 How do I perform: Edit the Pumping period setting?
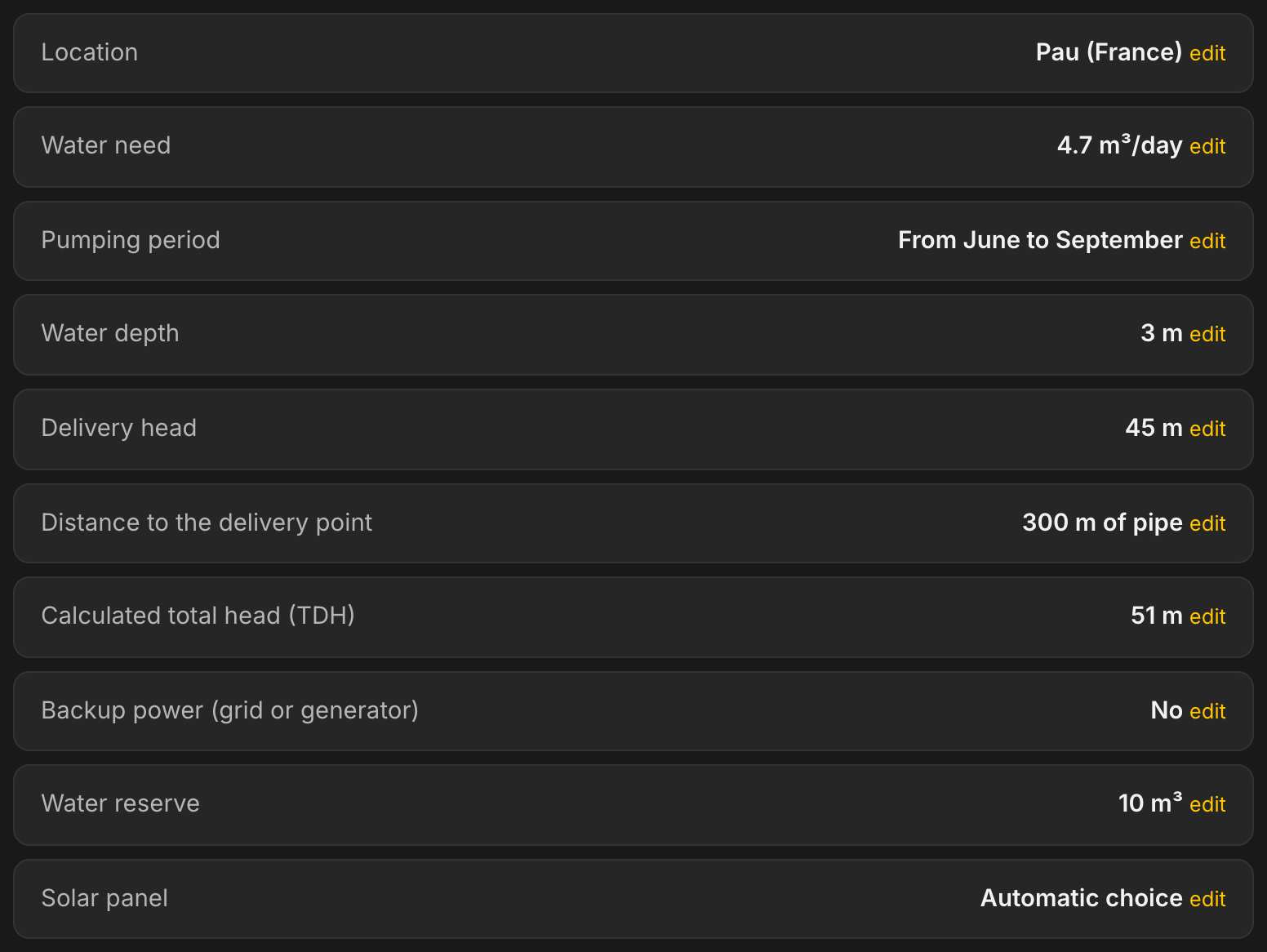[x=1207, y=241]
